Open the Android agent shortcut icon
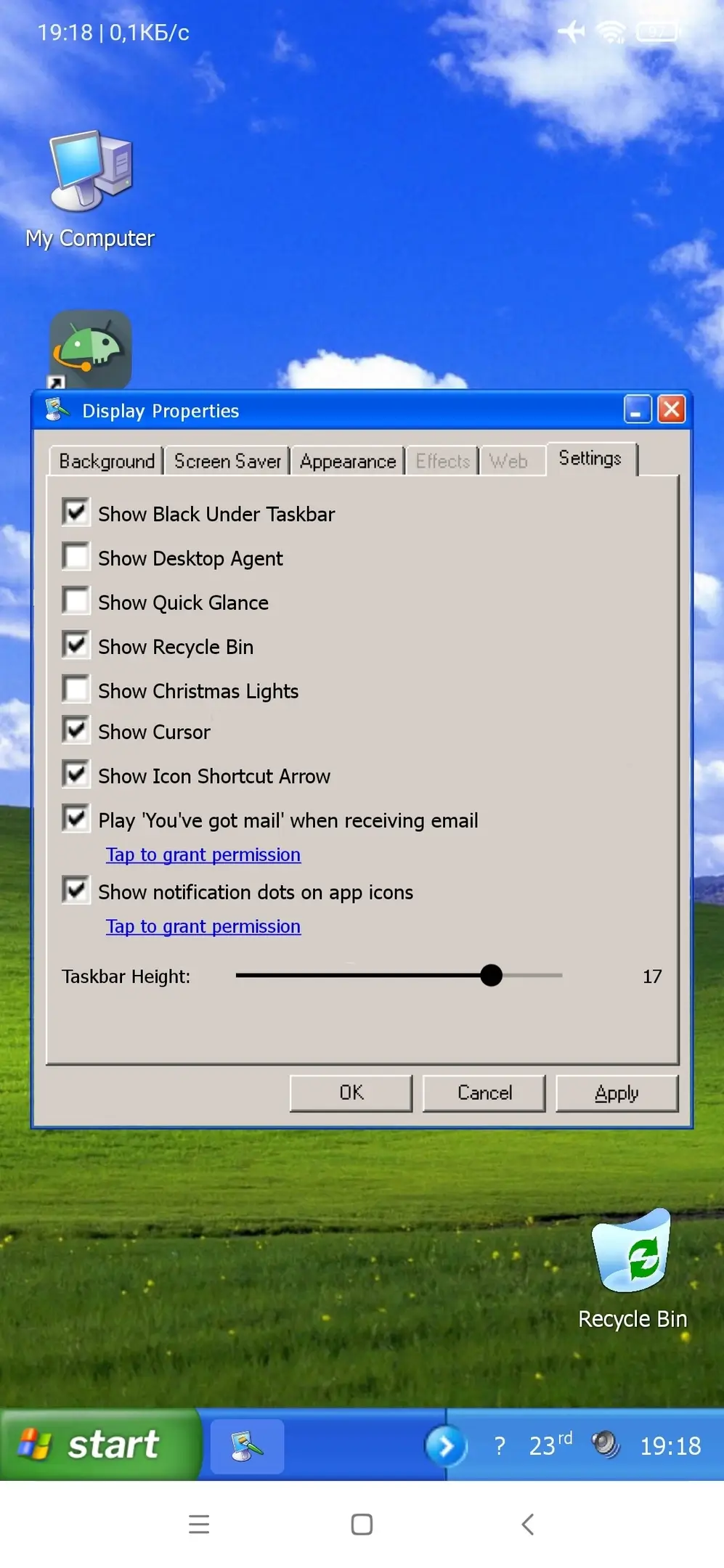Viewport: 724px width, 1568px height. tap(90, 350)
